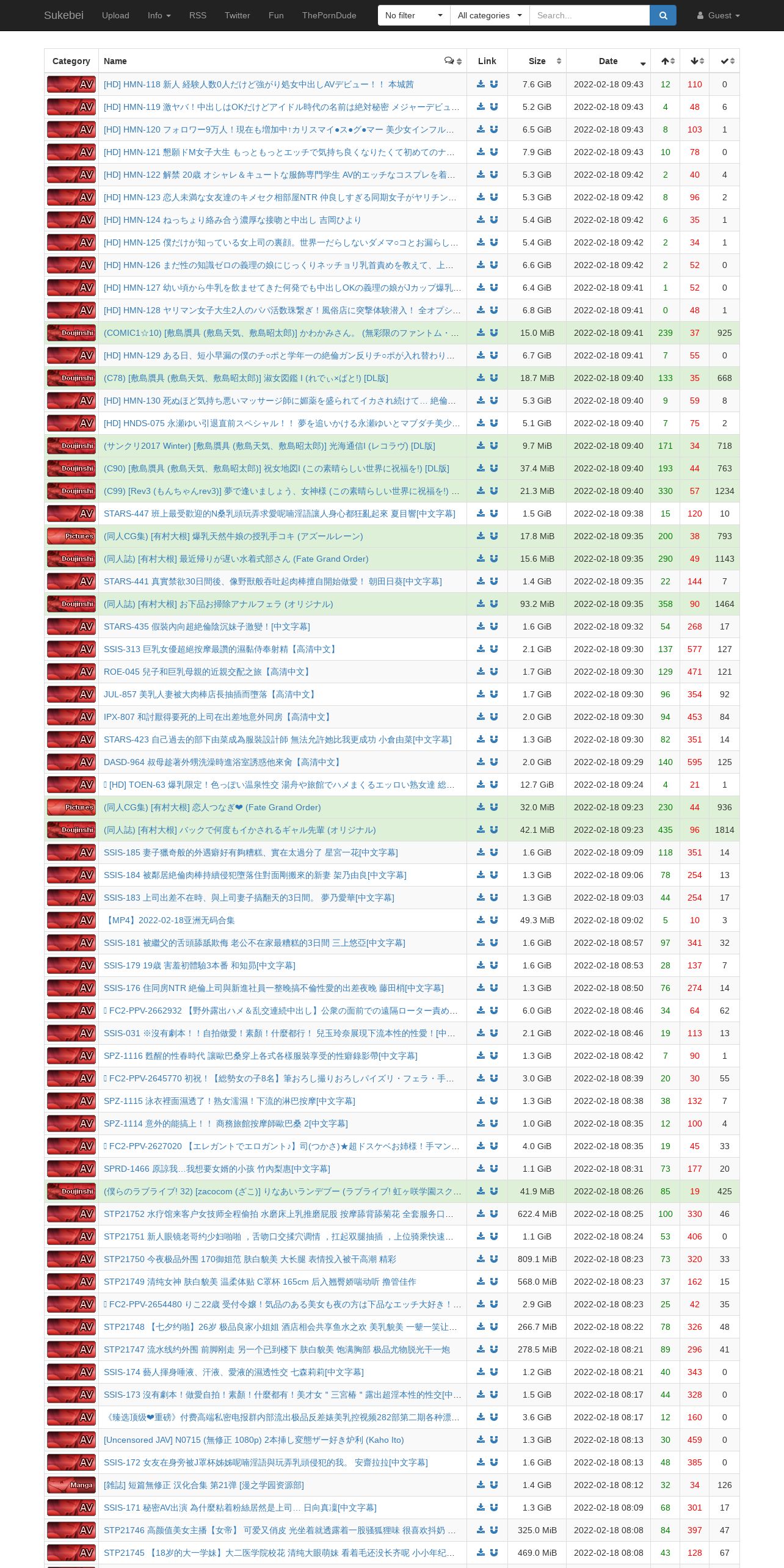The height and width of the screenshot is (1568, 784).
Task: Open the SSIS-171 torrent title
Action: [x=240, y=1508]
